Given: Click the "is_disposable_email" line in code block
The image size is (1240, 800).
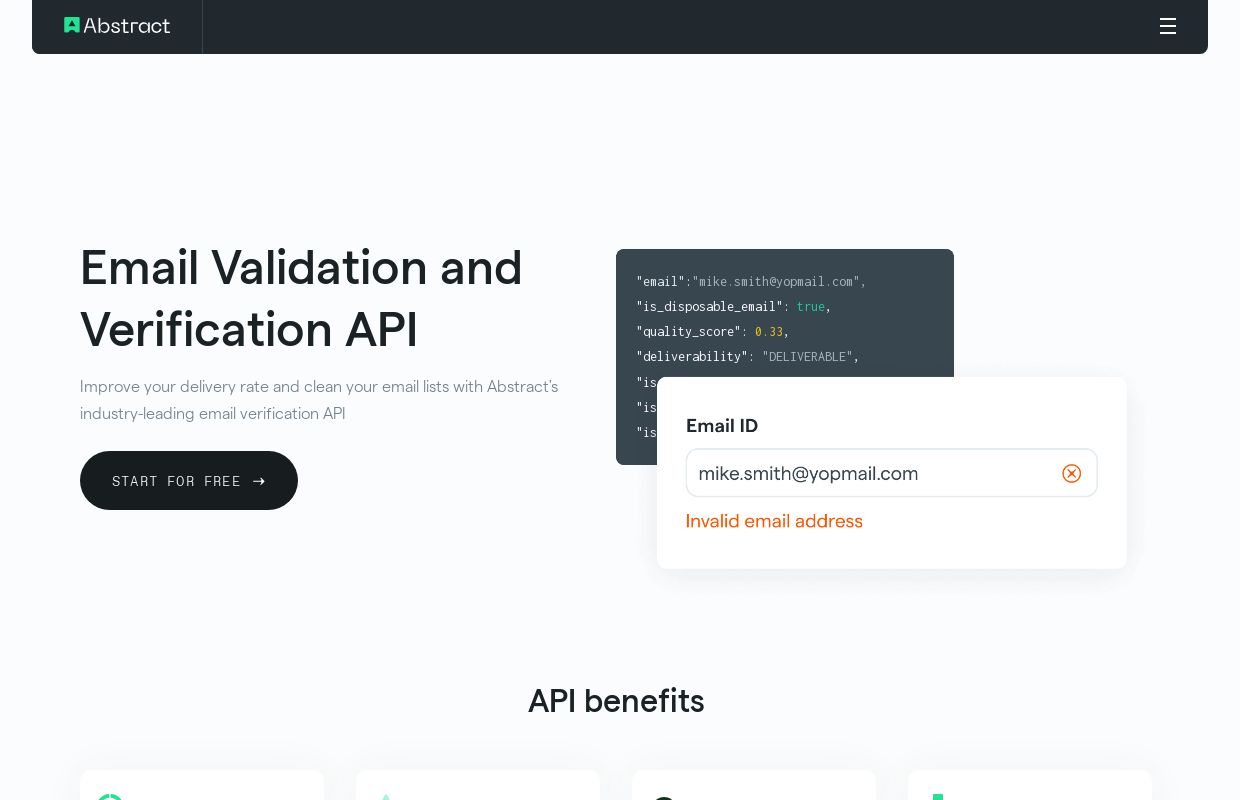Looking at the screenshot, I should tap(734, 307).
